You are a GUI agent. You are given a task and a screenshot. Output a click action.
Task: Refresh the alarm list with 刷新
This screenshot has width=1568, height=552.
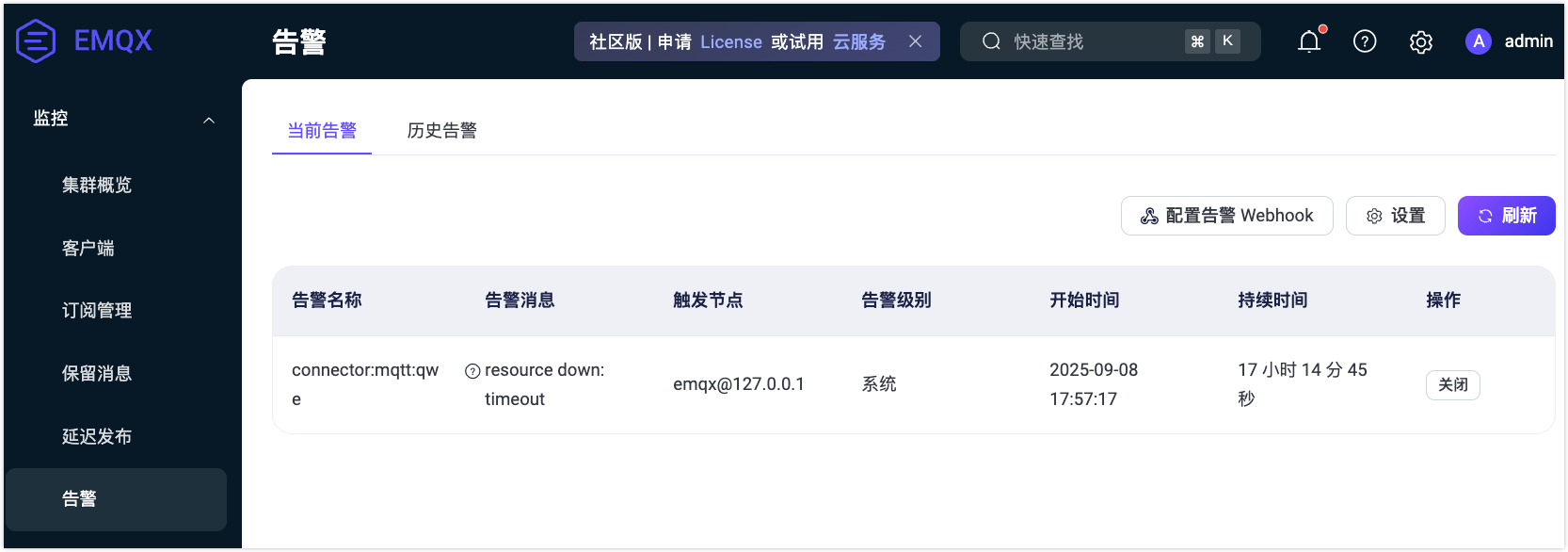point(1506,216)
